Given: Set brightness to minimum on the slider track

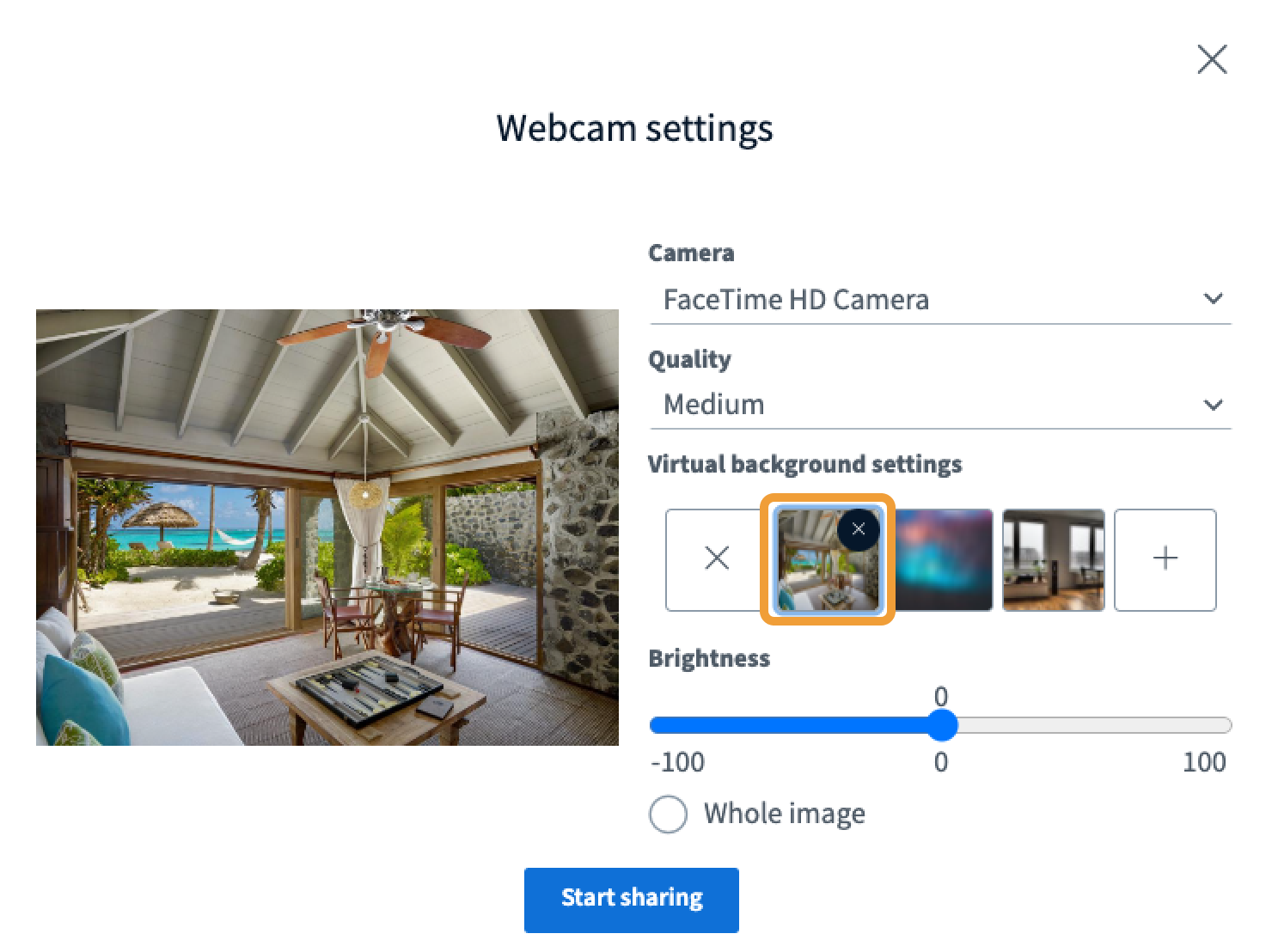Looking at the screenshot, I should [x=655, y=725].
